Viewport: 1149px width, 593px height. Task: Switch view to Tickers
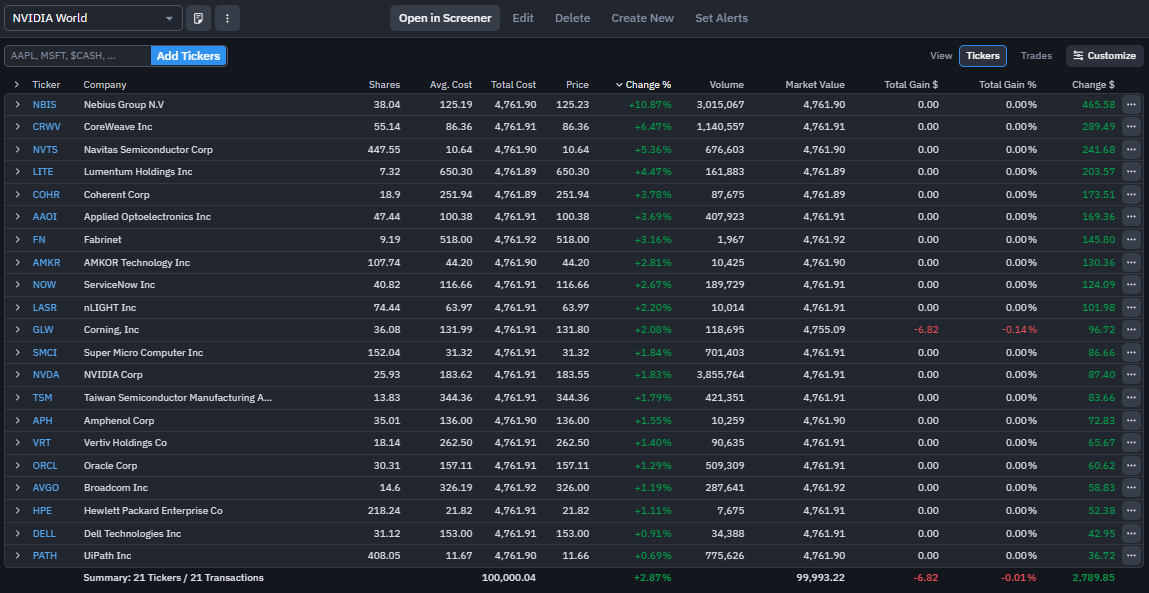tap(982, 56)
